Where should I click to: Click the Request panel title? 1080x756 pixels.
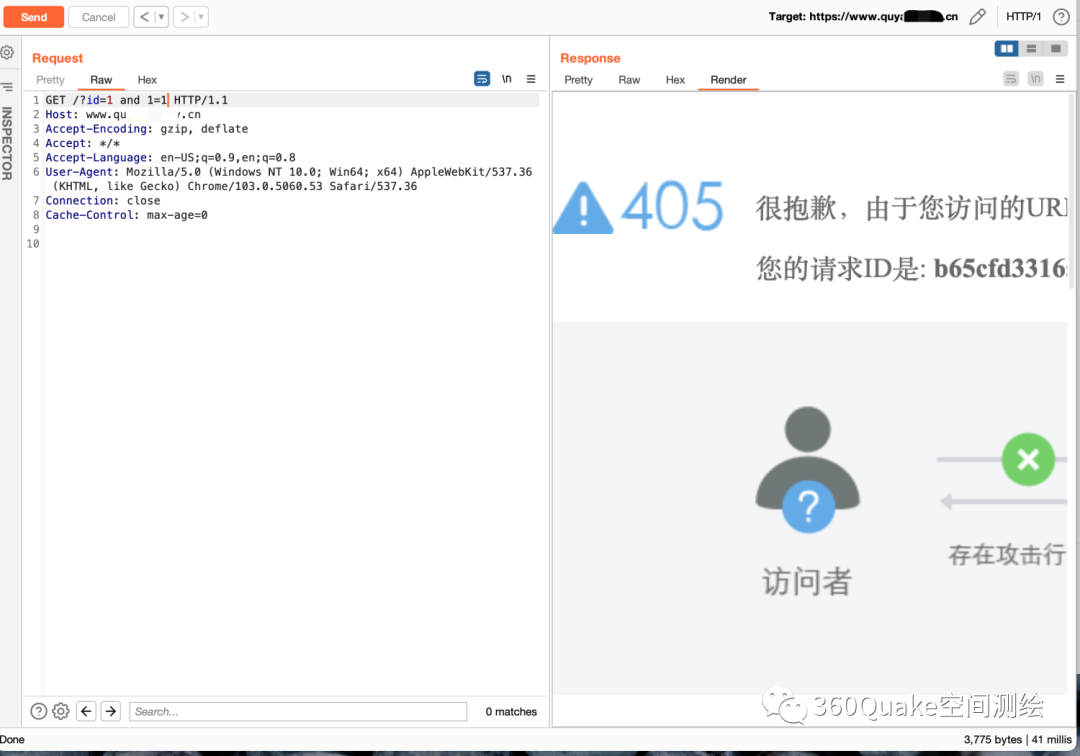point(57,59)
